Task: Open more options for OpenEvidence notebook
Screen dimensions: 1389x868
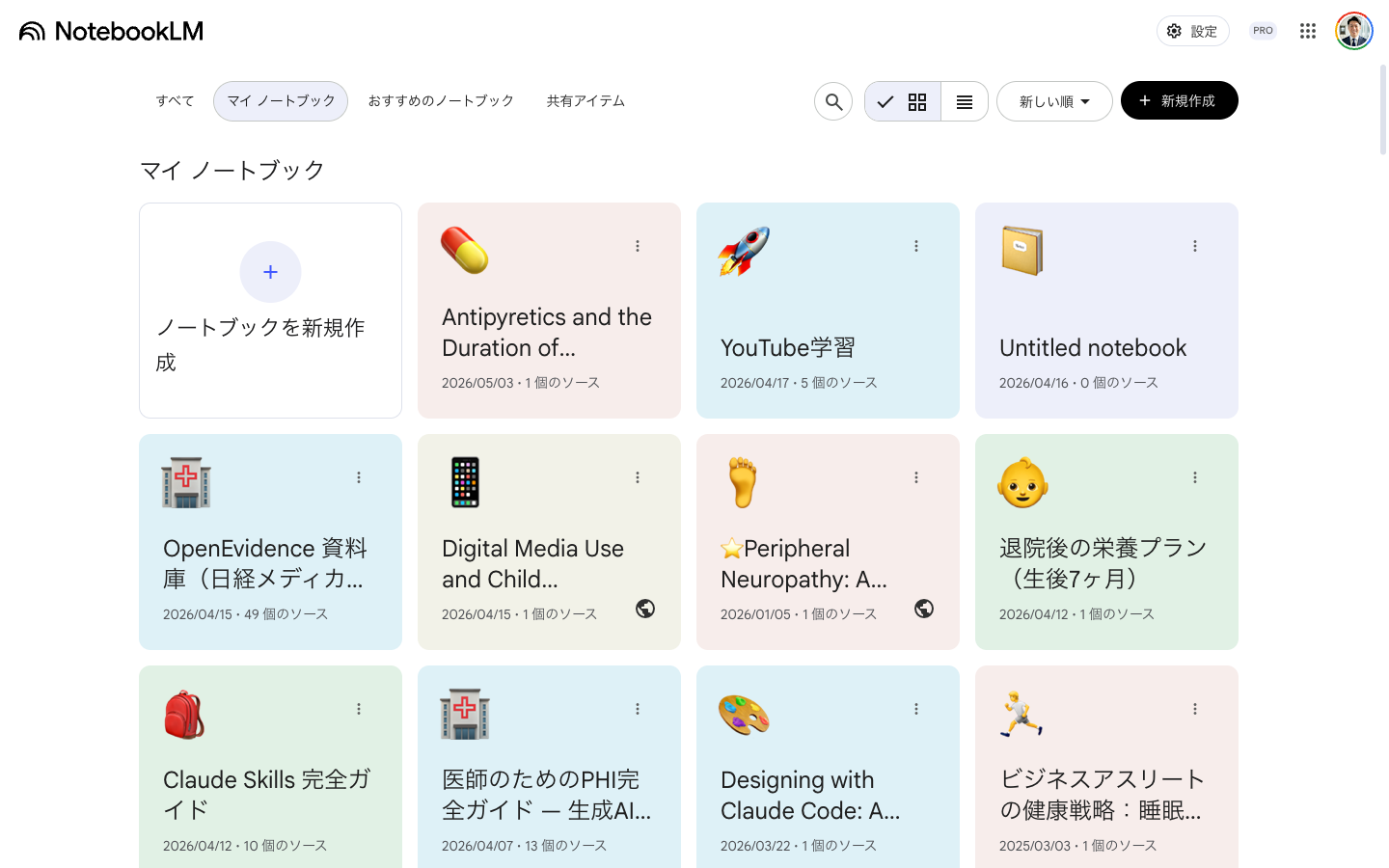Action: pyautogui.click(x=359, y=477)
